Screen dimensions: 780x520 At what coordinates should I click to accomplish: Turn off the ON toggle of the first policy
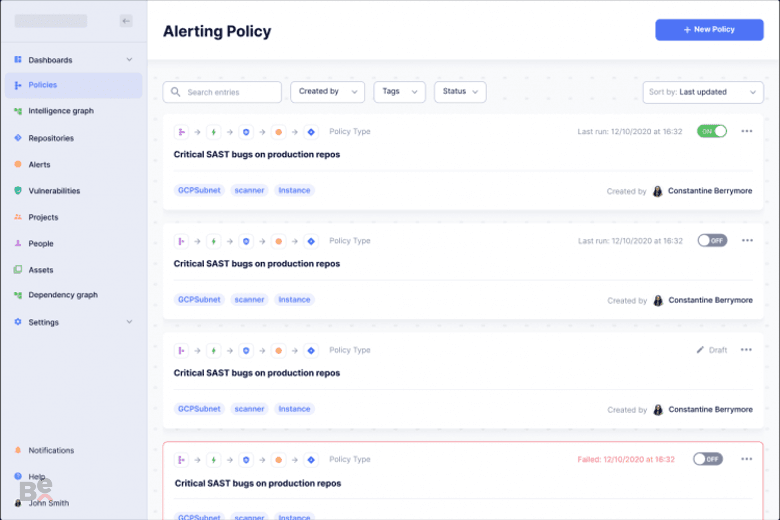coord(712,131)
